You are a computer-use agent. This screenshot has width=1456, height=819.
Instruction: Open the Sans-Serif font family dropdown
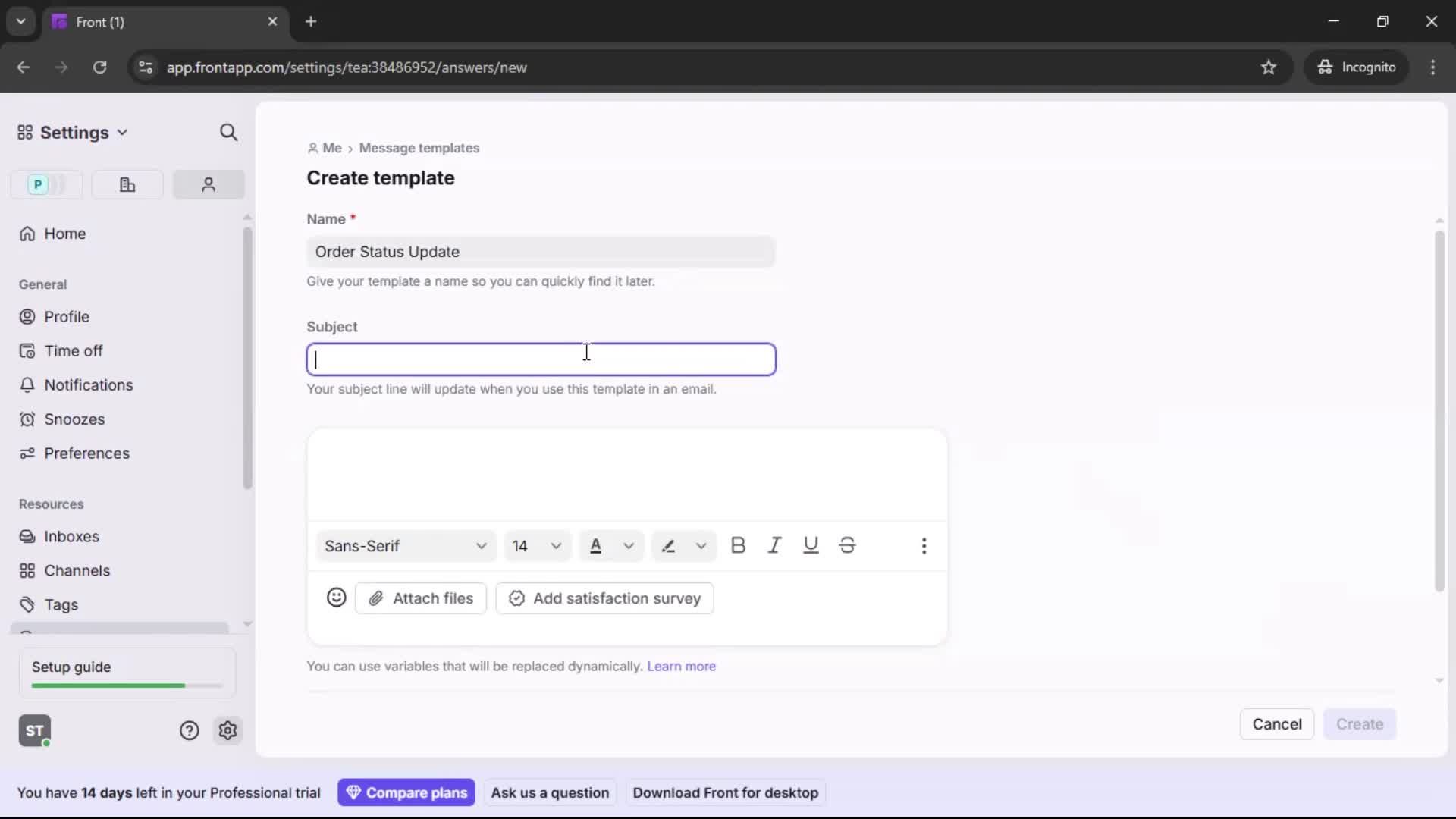[406, 545]
